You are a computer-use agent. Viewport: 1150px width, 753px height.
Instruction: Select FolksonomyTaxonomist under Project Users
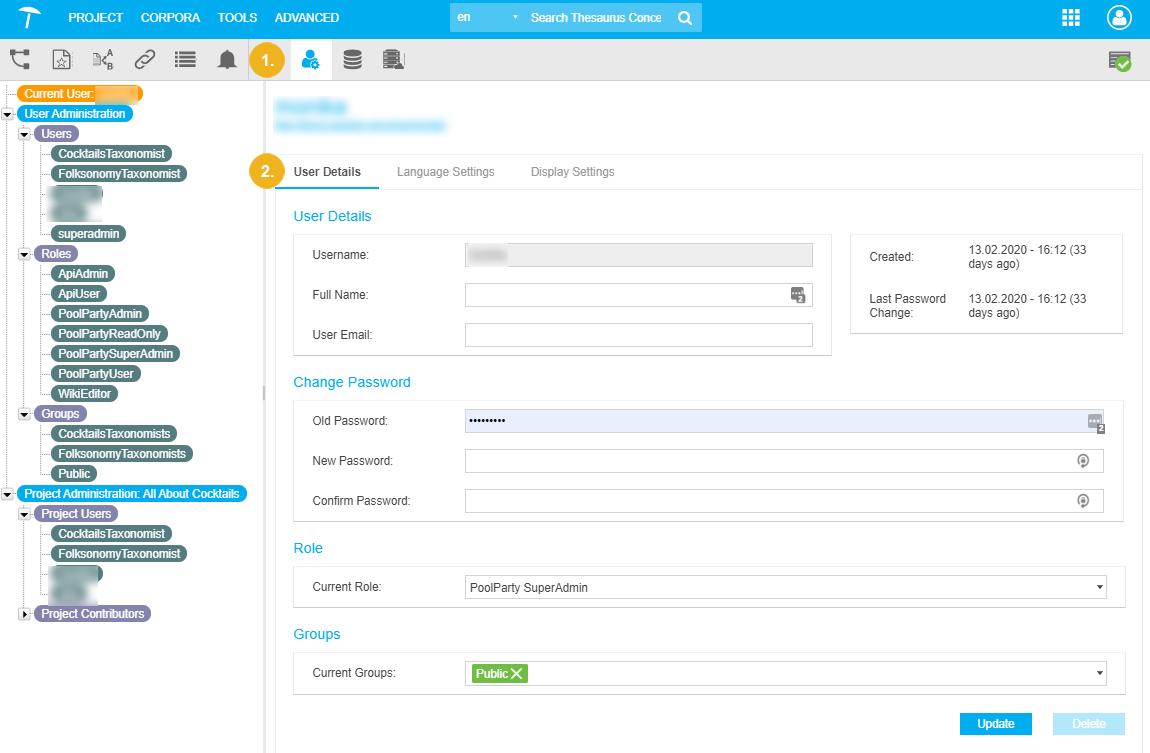(119, 554)
